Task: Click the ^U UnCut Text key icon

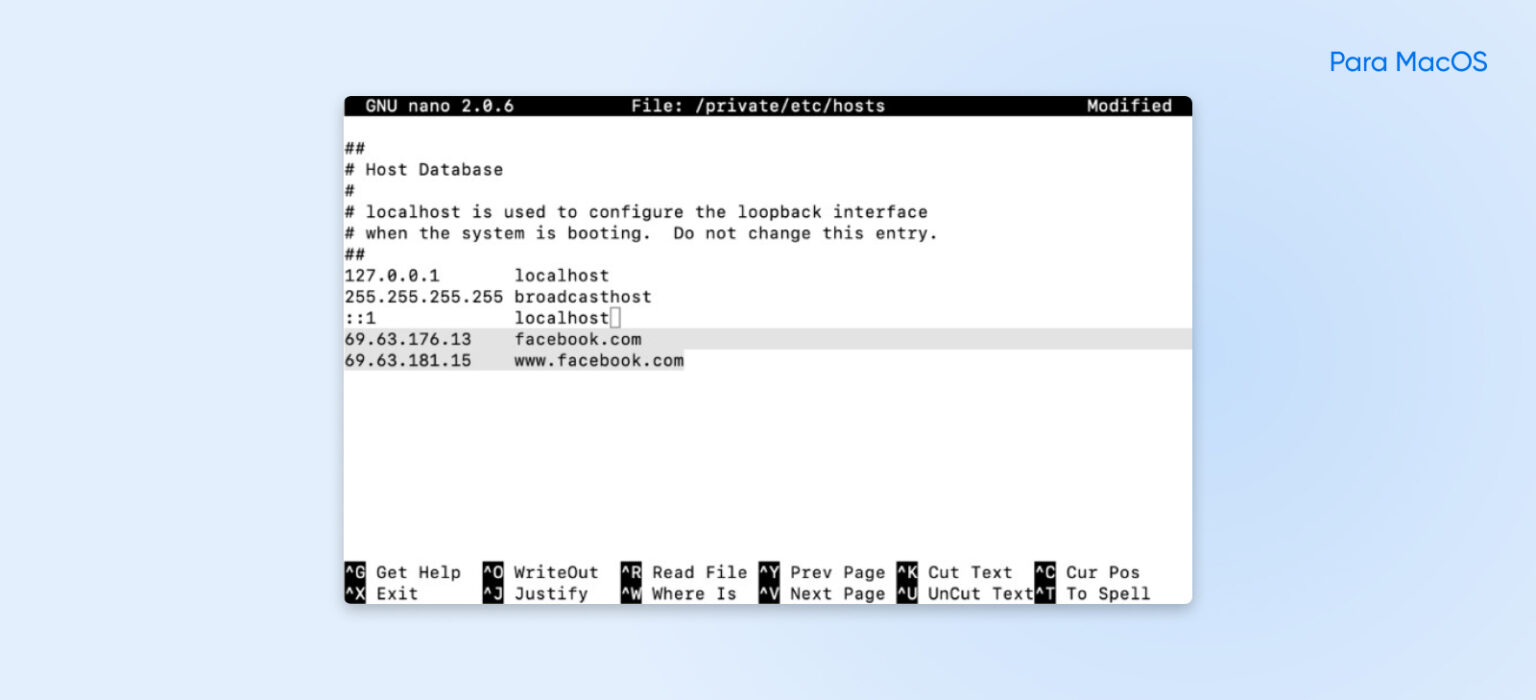Action: pyautogui.click(x=908, y=593)
